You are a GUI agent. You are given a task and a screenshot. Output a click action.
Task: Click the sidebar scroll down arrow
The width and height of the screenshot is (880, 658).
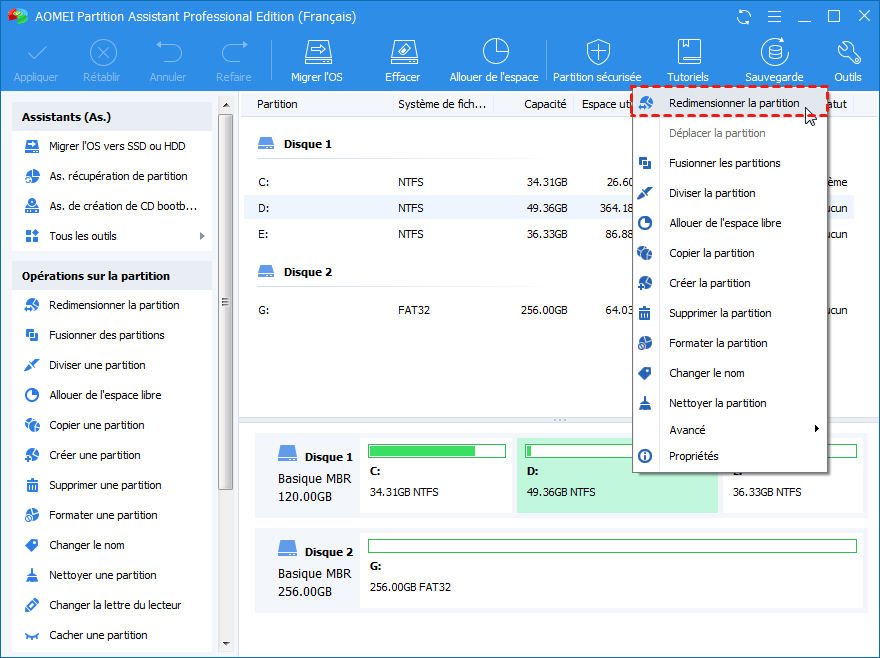click(226, 643)
